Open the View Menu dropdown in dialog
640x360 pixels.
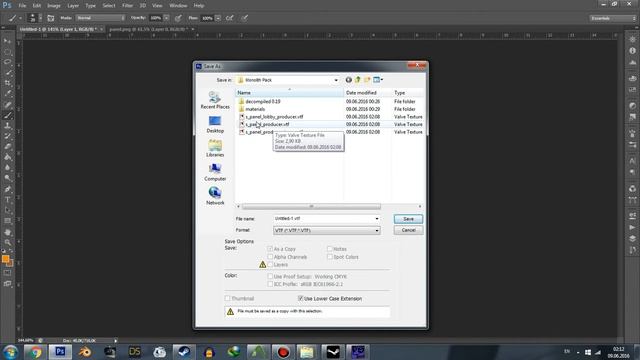point(378,80)
